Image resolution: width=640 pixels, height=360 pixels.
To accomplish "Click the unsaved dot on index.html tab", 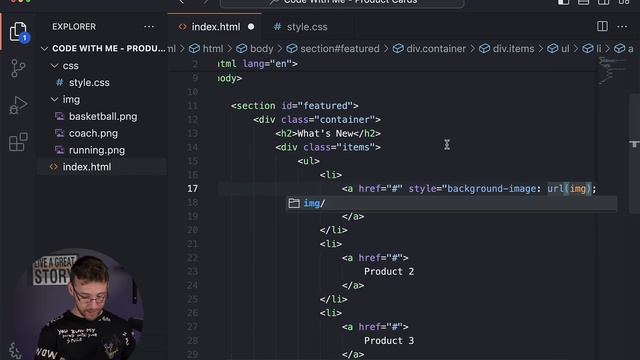I will [x=251, y=27].
